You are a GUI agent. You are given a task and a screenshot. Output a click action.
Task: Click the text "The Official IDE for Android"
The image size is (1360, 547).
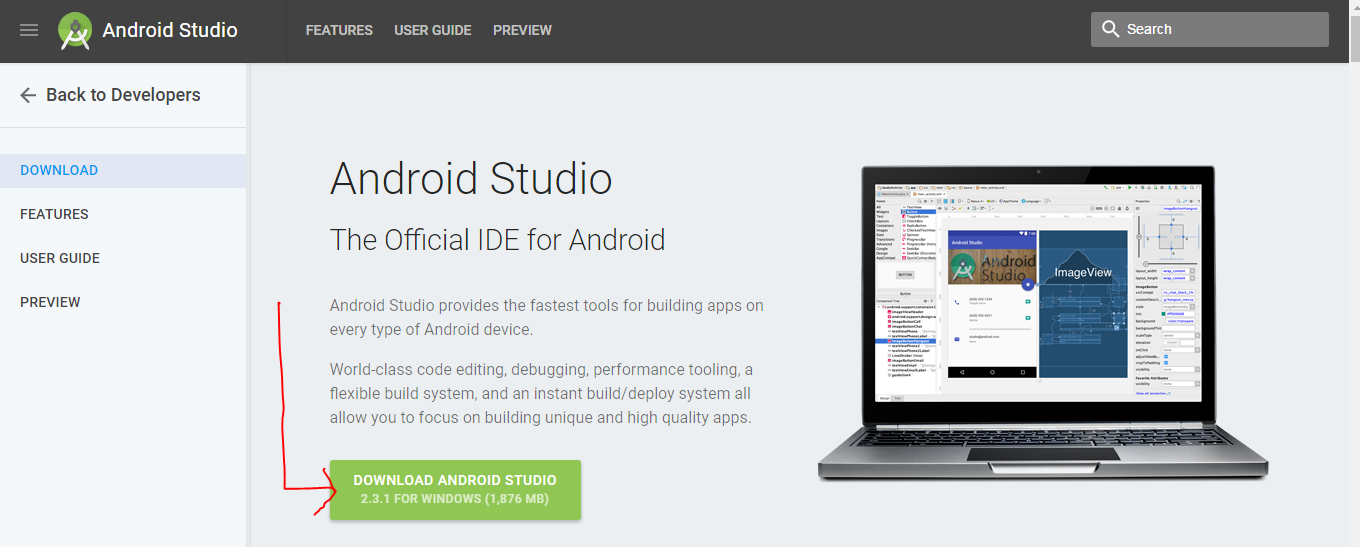498,240
